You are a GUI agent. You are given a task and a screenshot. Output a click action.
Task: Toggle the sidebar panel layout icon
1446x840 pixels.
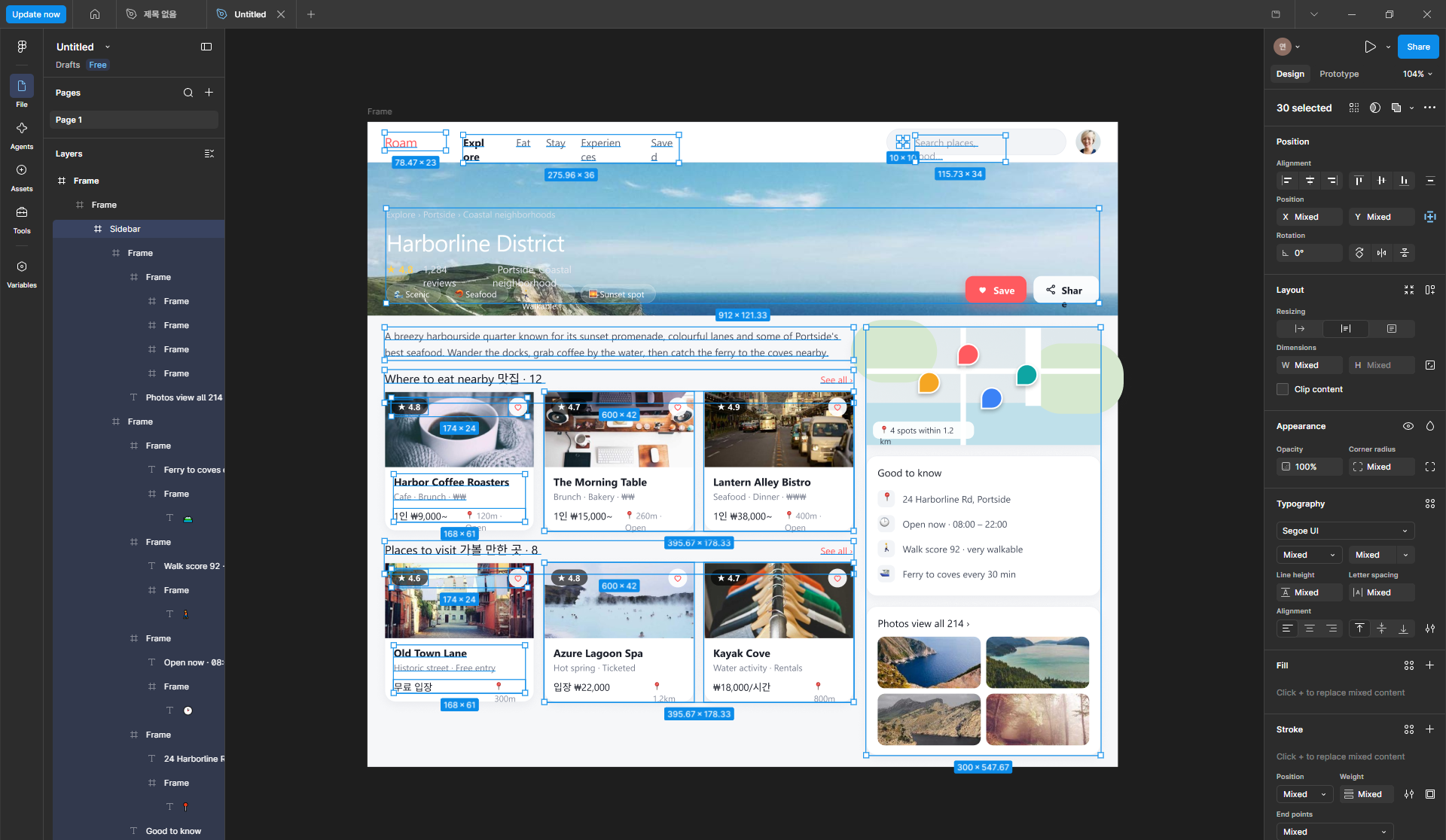(206, 47)
